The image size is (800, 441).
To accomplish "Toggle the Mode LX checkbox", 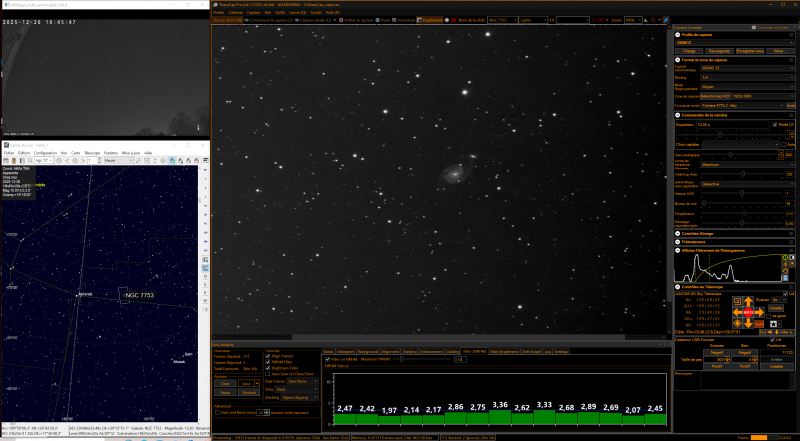I will coord(775,125).
